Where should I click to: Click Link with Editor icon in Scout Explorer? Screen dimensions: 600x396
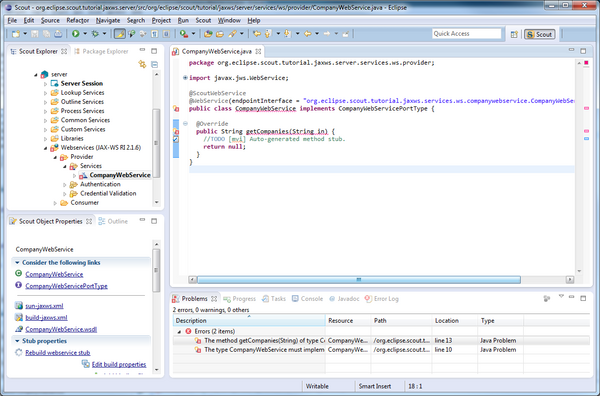pyautogui.click(x=142, y=64)
